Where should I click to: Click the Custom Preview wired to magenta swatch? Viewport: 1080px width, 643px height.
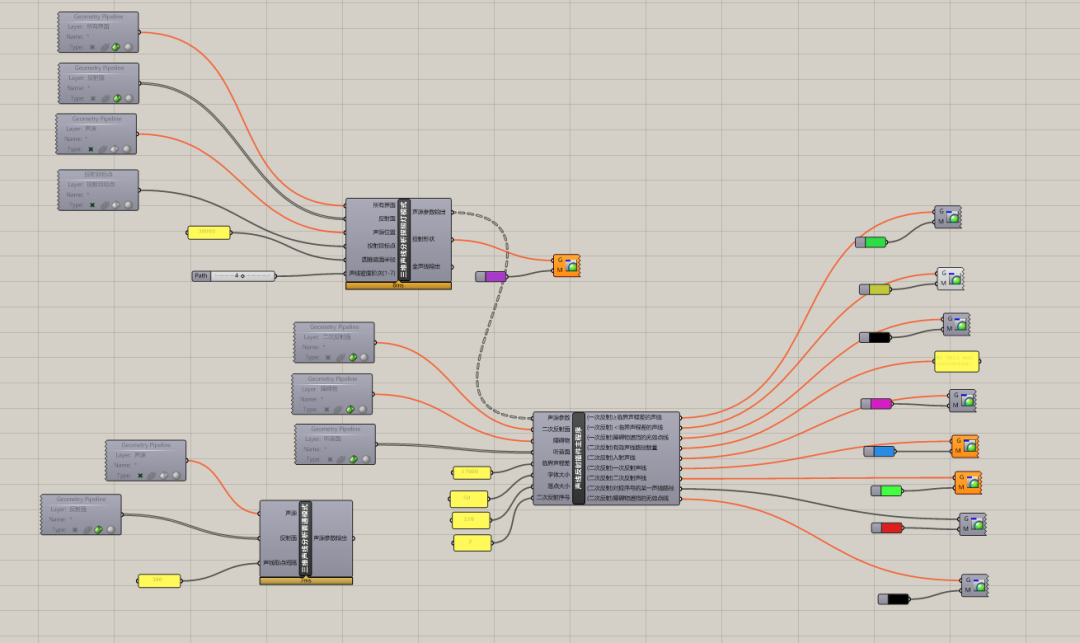click(962, 401)
